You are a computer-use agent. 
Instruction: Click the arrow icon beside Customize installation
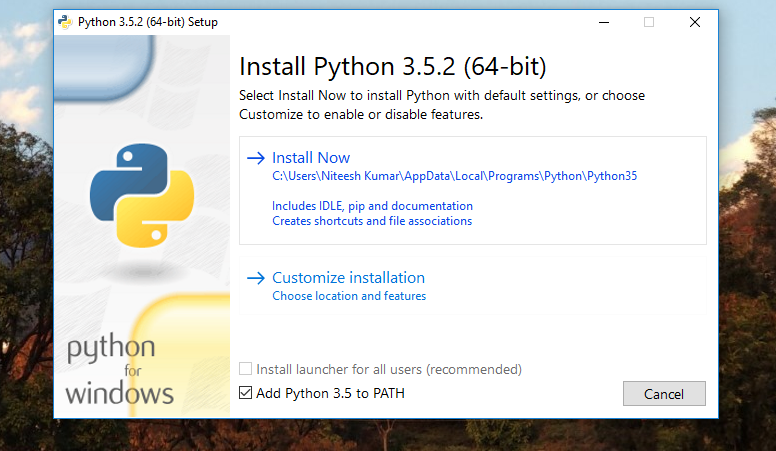pos(256,278)
